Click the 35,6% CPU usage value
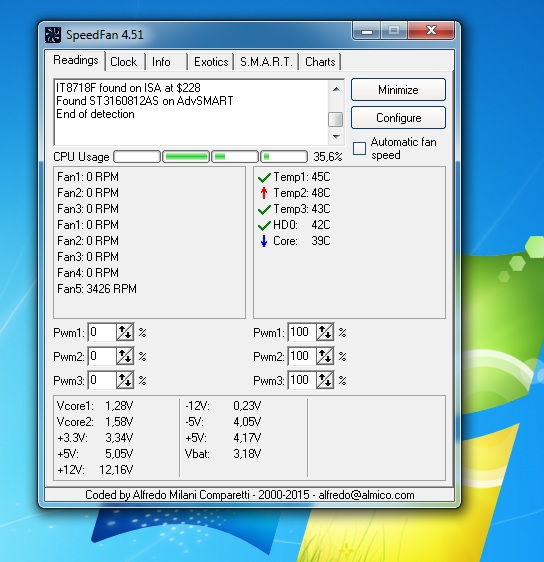The width and height of the screenshot is (544, 562). coord(328,157)
